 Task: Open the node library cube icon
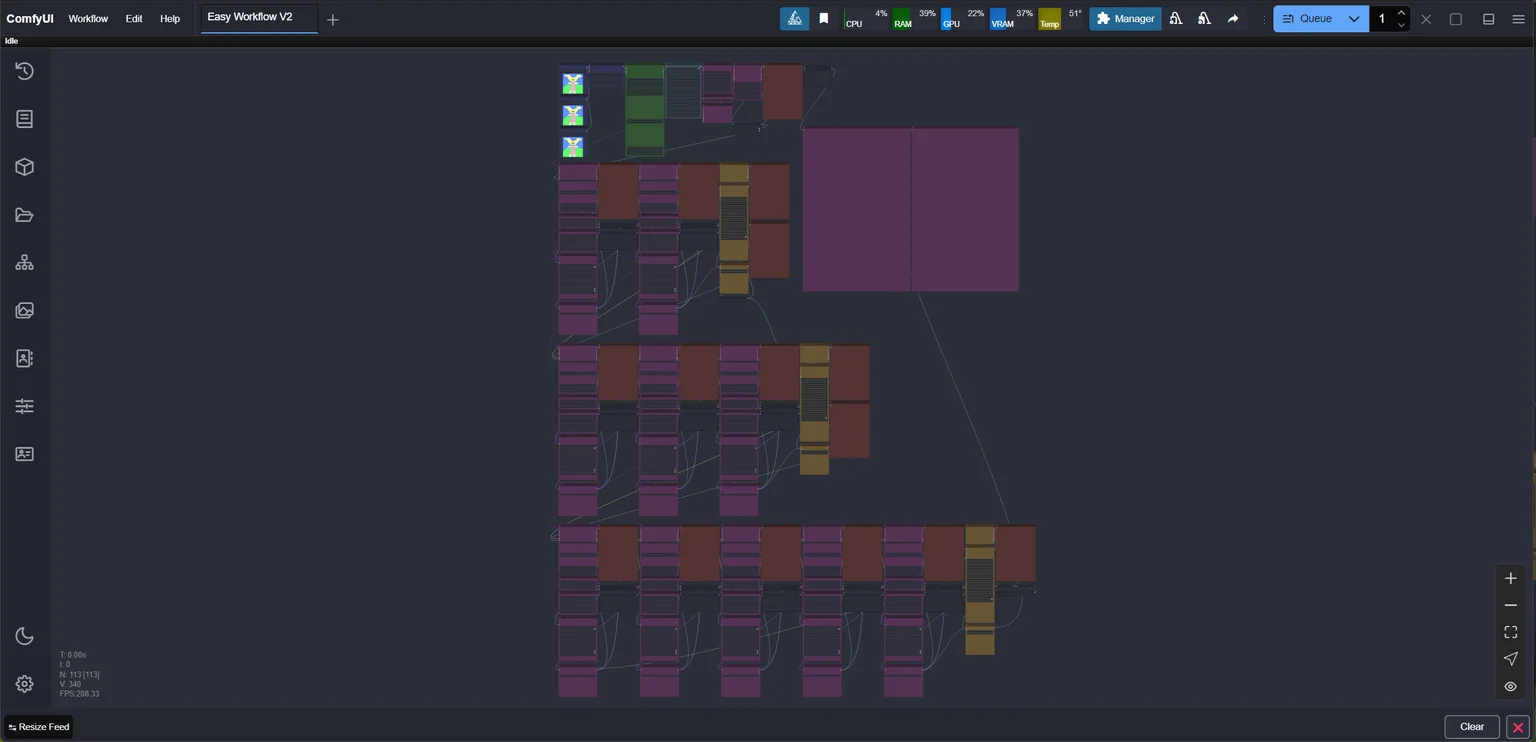[x=24, y=167]
